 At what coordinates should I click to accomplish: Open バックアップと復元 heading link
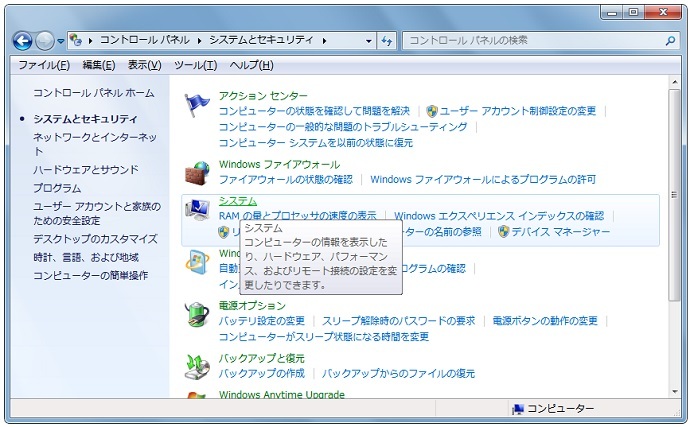click(x=261, y=358)
